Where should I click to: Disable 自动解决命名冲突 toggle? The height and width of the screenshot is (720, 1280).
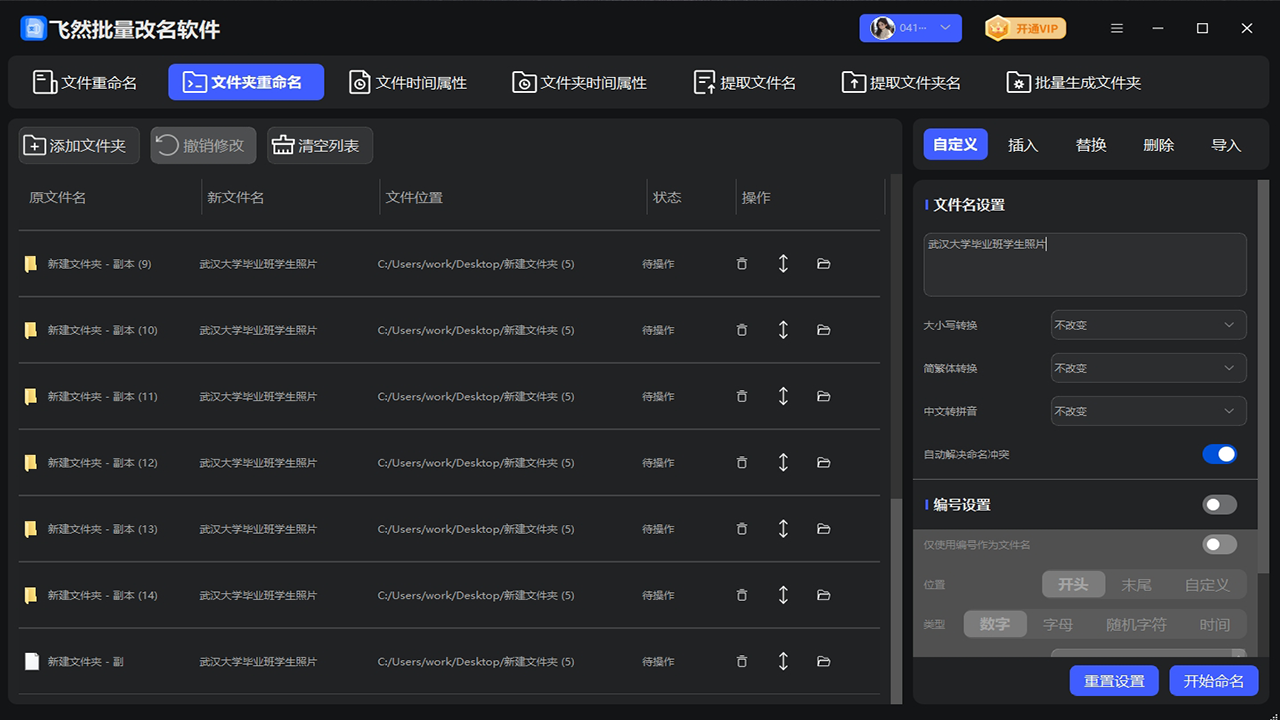pyautogui.click(x=1219, y=453)
